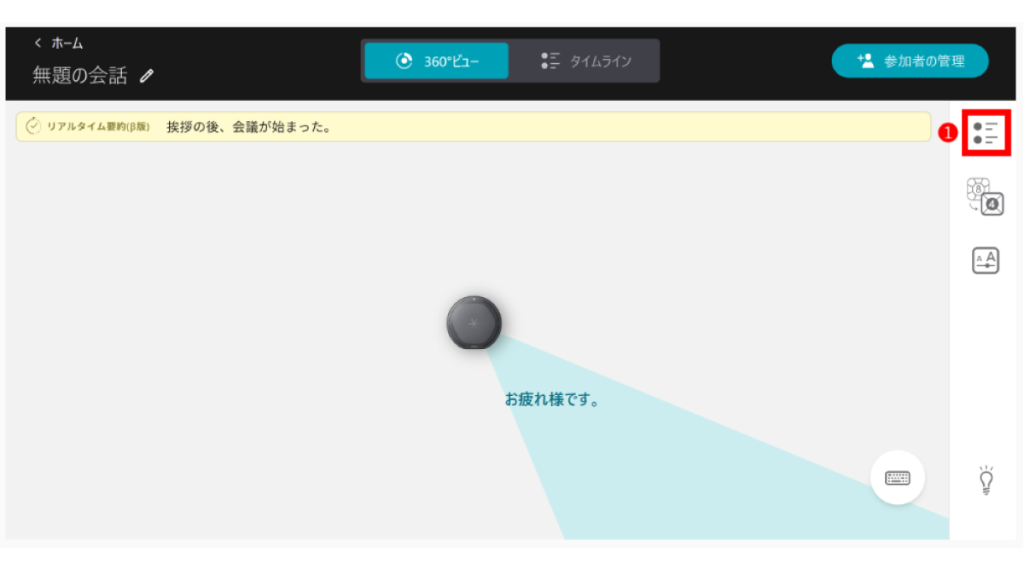Switch to the 360°ビュー tab
Viewport: 1024px width, 576px height.
click(437, 61)
